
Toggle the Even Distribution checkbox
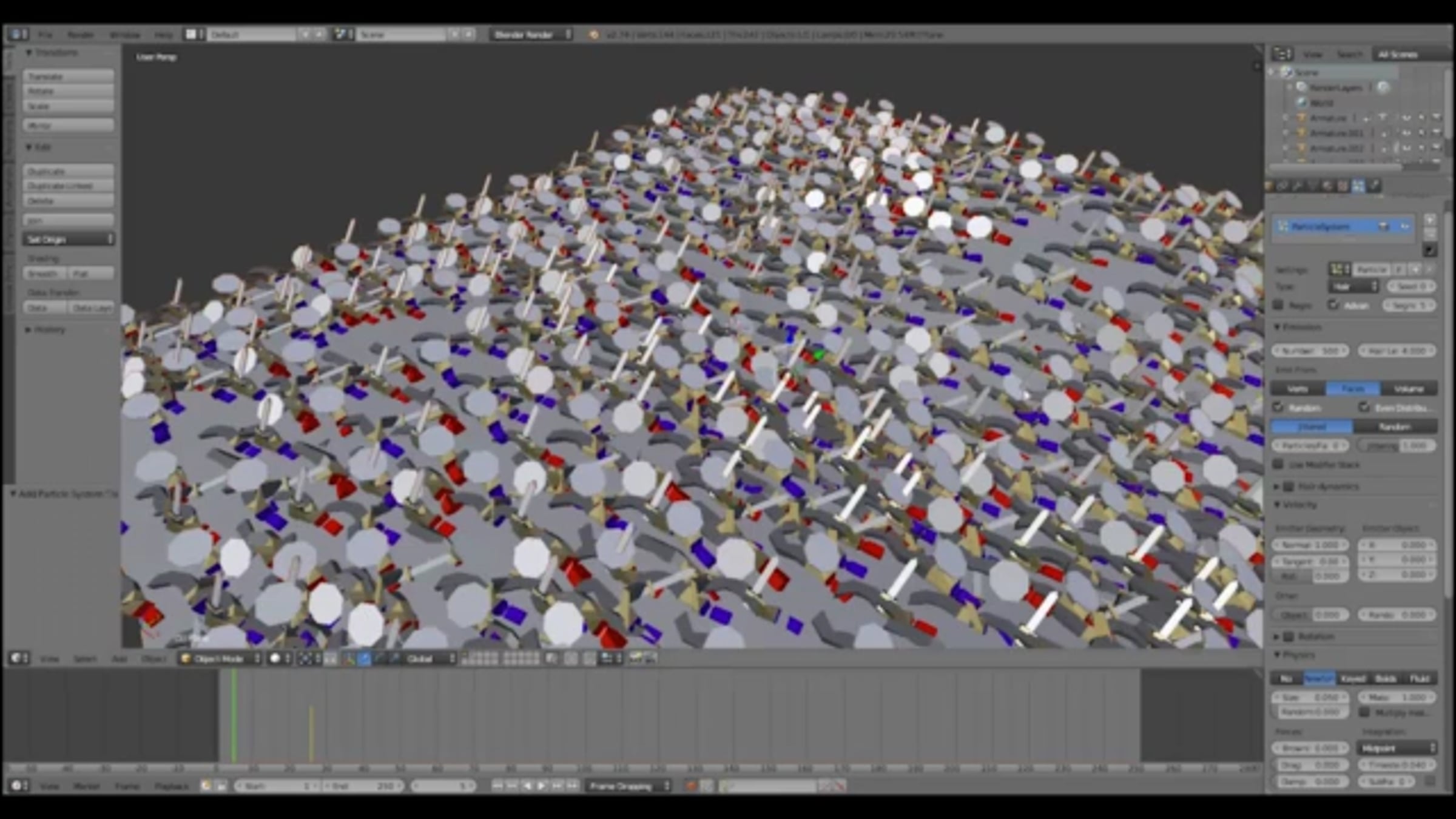click(1364, 407)
